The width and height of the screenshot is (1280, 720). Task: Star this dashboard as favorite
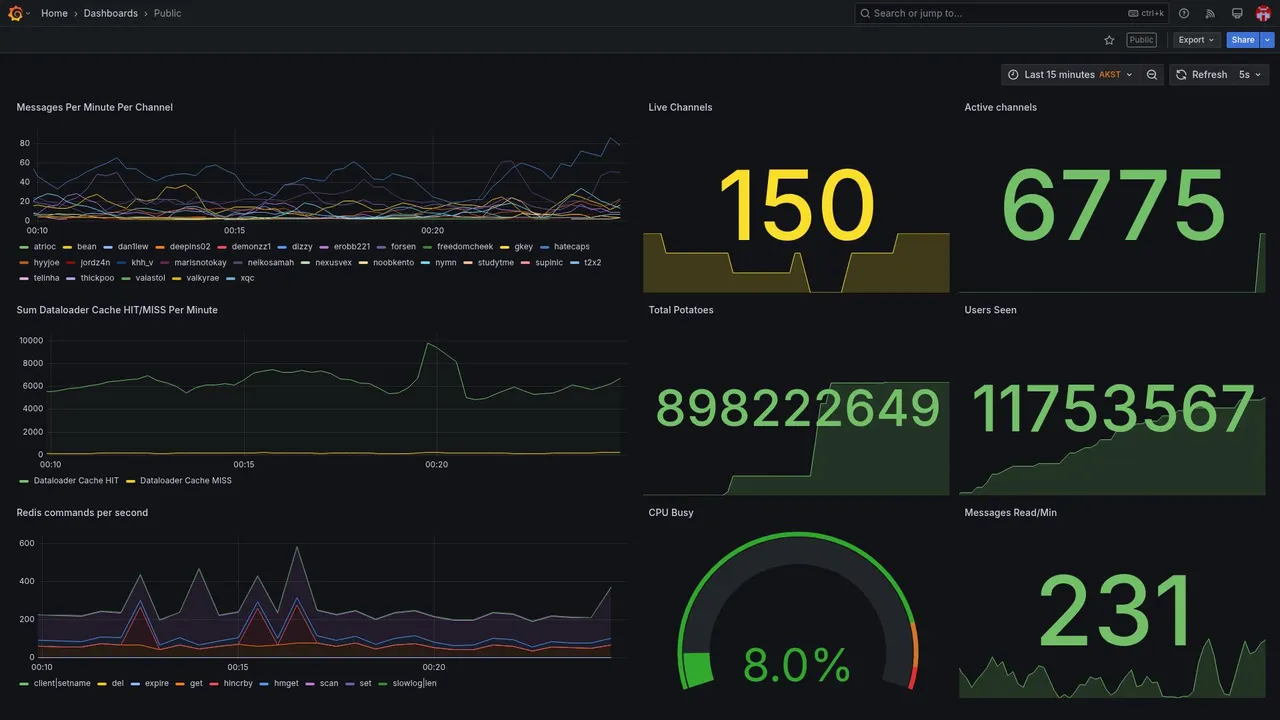click(1109, 40)
